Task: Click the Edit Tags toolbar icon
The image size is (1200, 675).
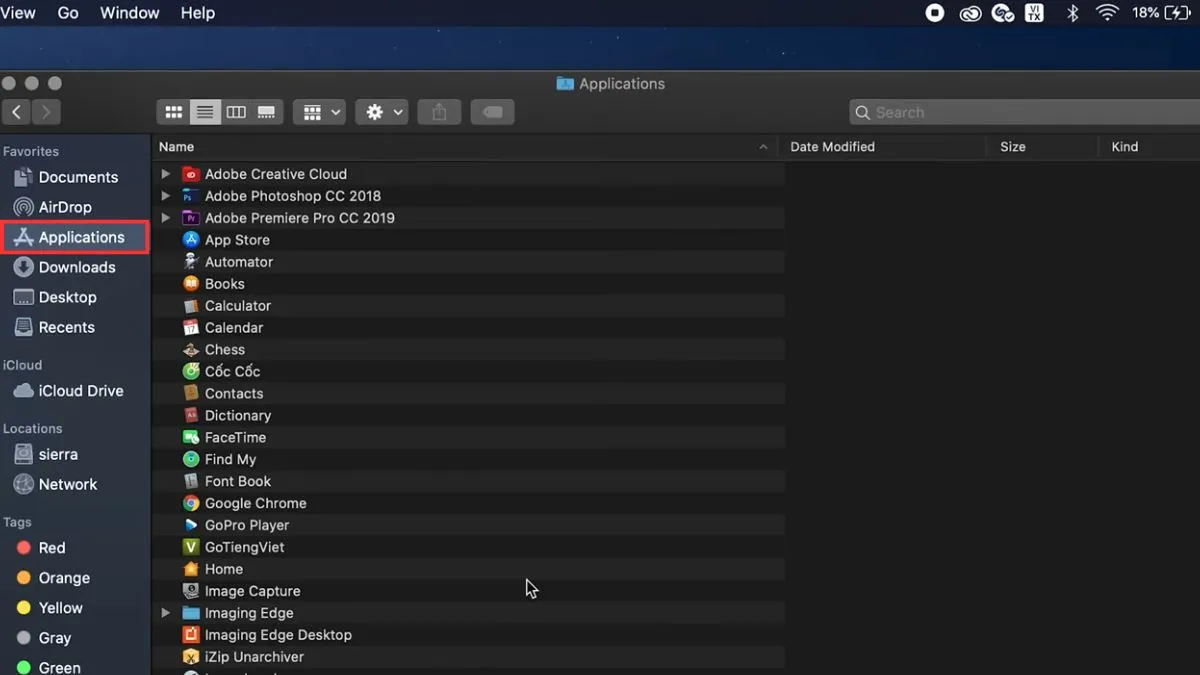Action: [492, 113]
